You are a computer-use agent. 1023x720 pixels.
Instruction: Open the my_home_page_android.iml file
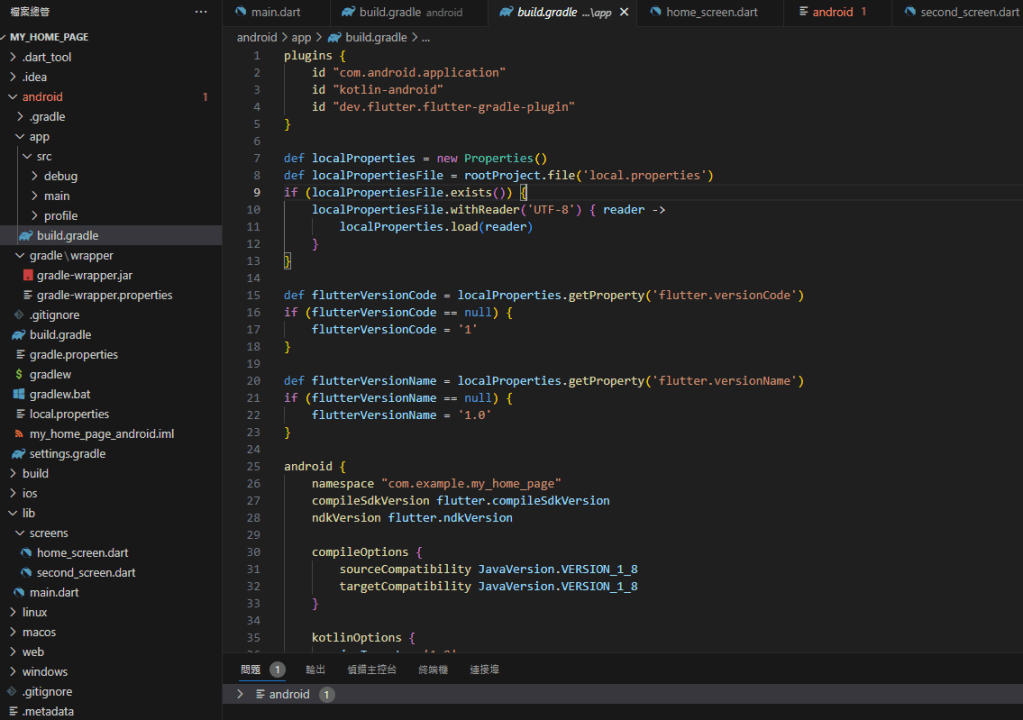tap(101, 434)
